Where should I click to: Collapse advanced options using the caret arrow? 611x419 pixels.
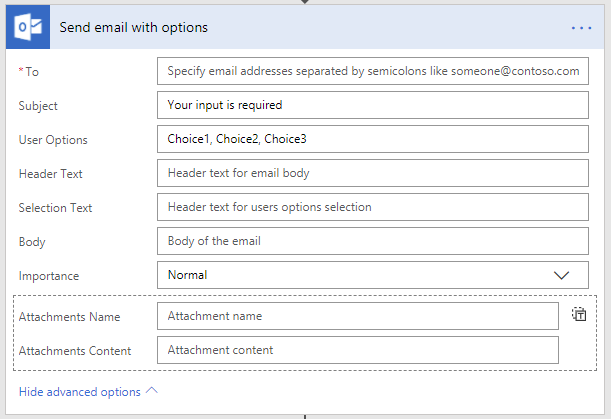point(152,391)
